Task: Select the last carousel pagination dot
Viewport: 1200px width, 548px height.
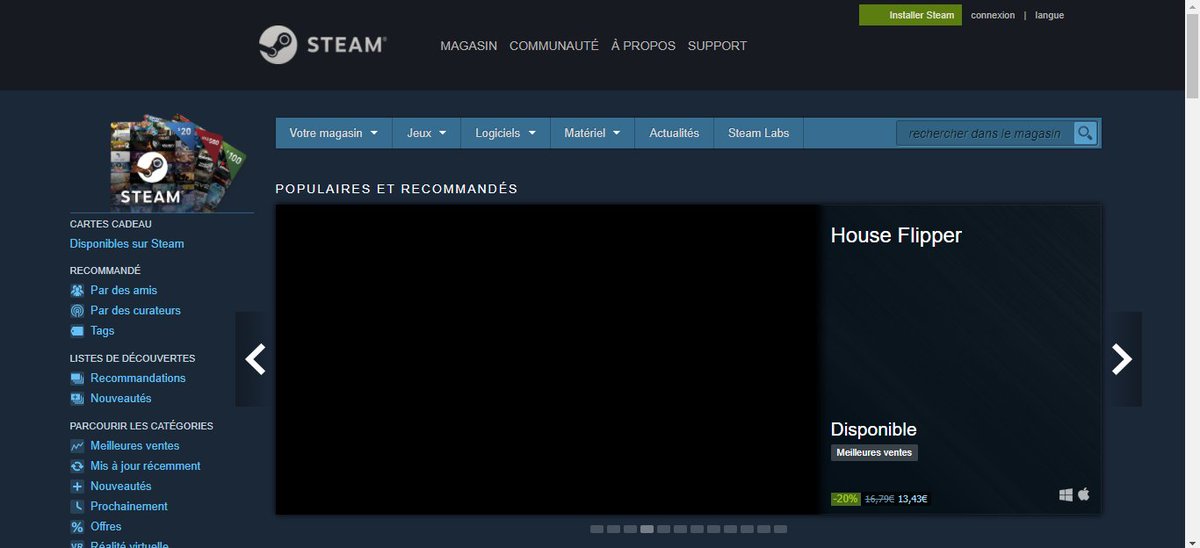Action: pyautogui.click(x=781, y=528)
